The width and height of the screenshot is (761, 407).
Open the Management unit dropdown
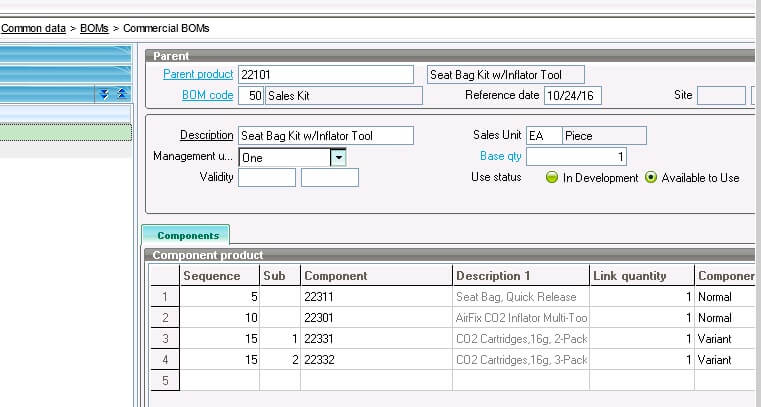coord(338,157)
